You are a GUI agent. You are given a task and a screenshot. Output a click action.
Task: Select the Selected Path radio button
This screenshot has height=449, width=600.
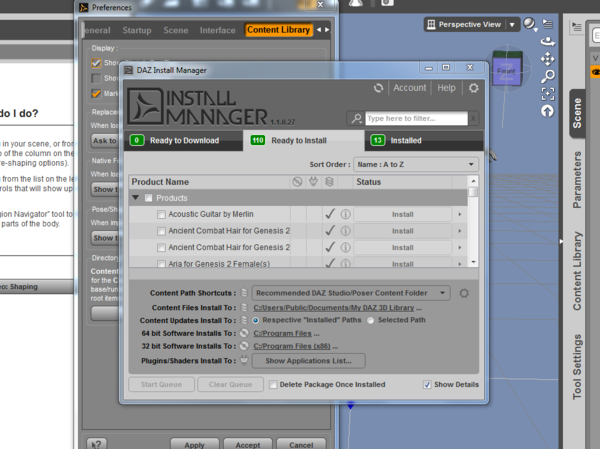tap(370, 320)
